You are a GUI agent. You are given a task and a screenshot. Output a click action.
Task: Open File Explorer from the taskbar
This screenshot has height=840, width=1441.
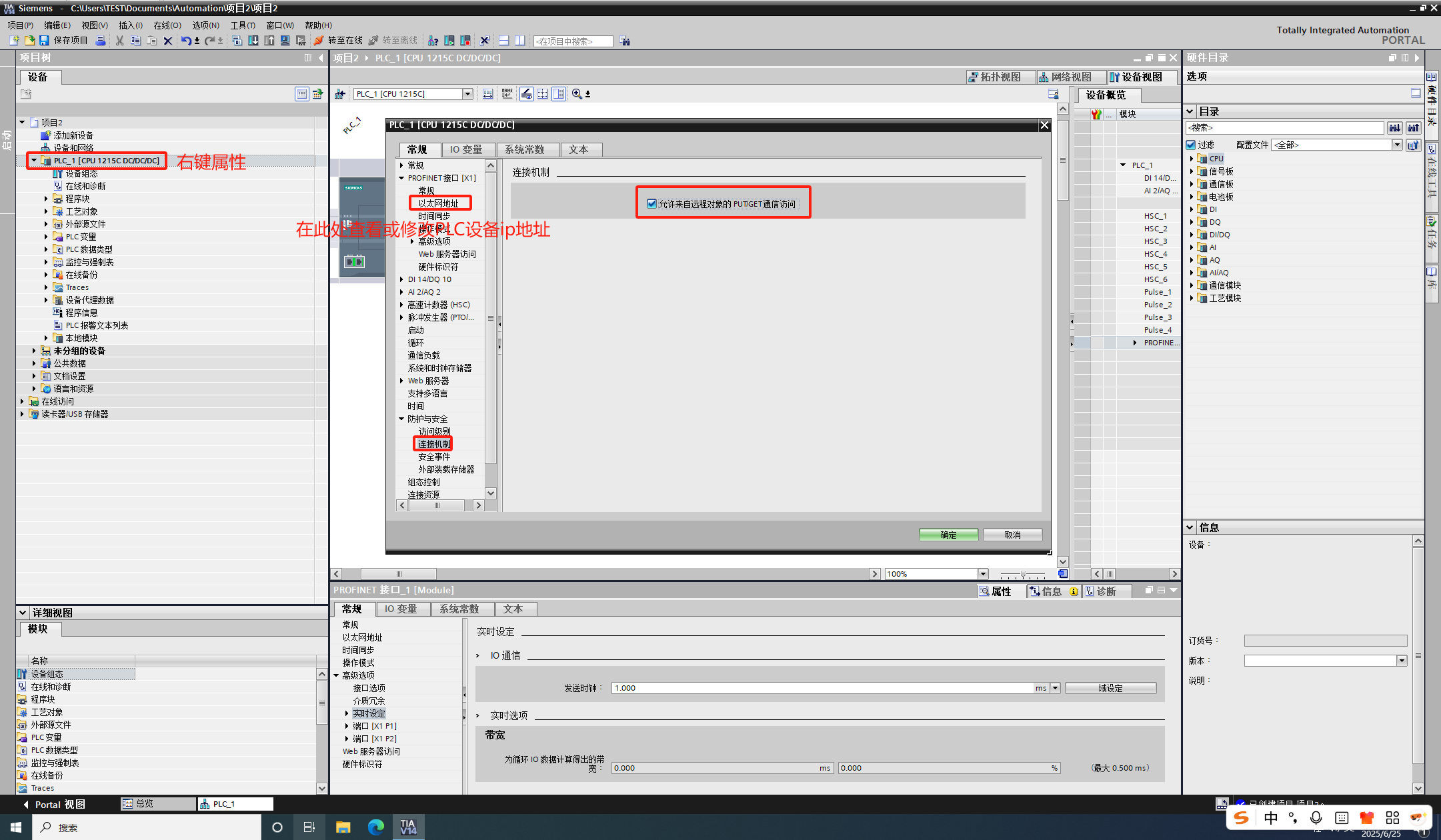pos(343,827)
